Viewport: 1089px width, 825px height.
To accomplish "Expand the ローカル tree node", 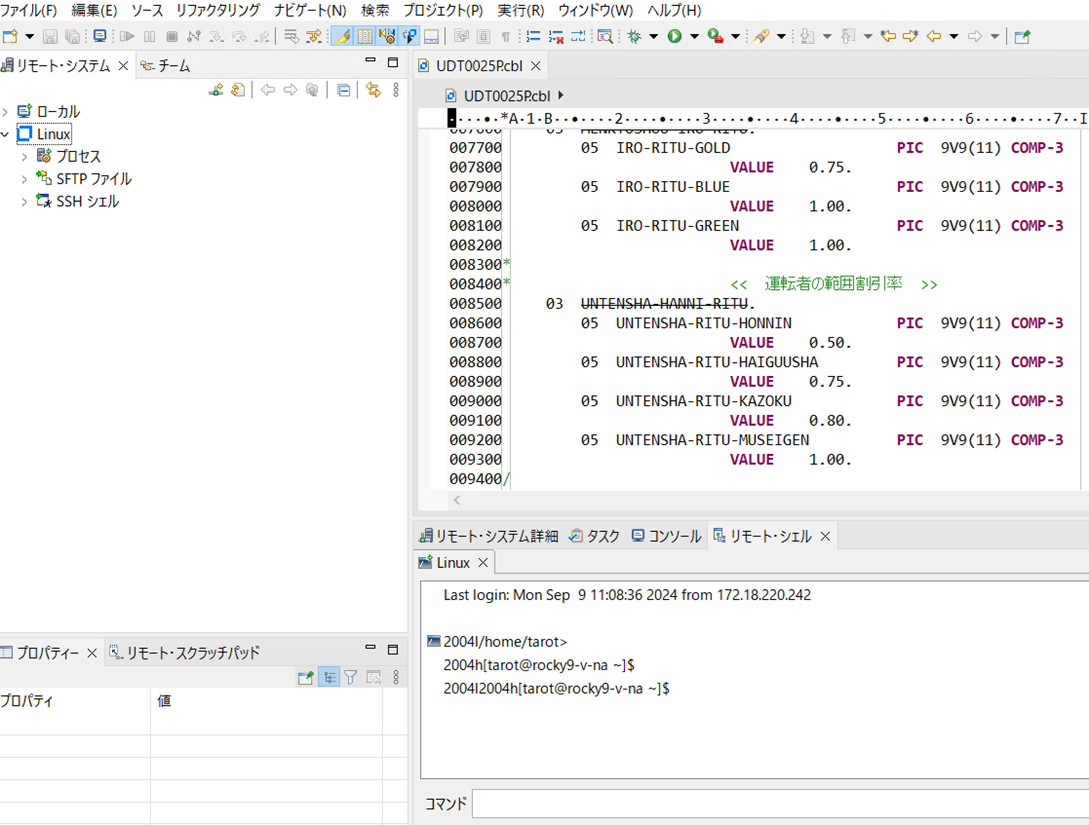I will [x=6, y=112].
